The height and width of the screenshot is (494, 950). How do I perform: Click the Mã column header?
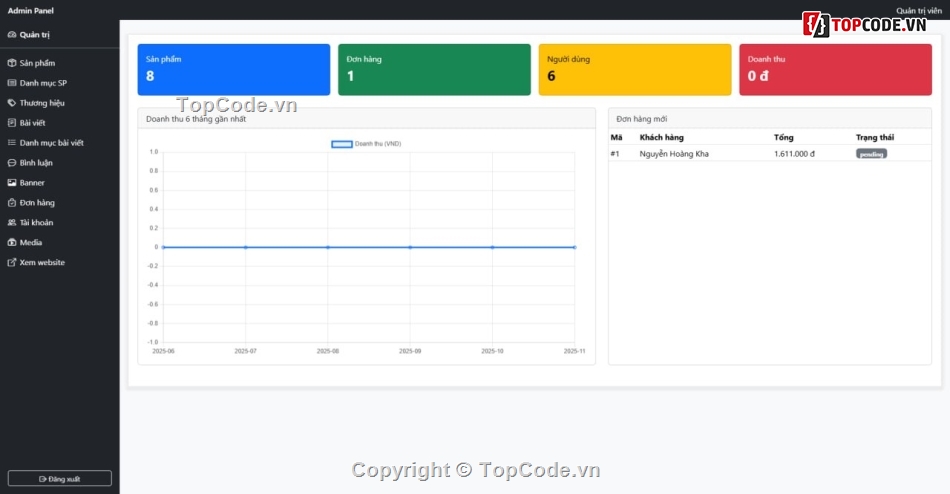coord(616,138)
